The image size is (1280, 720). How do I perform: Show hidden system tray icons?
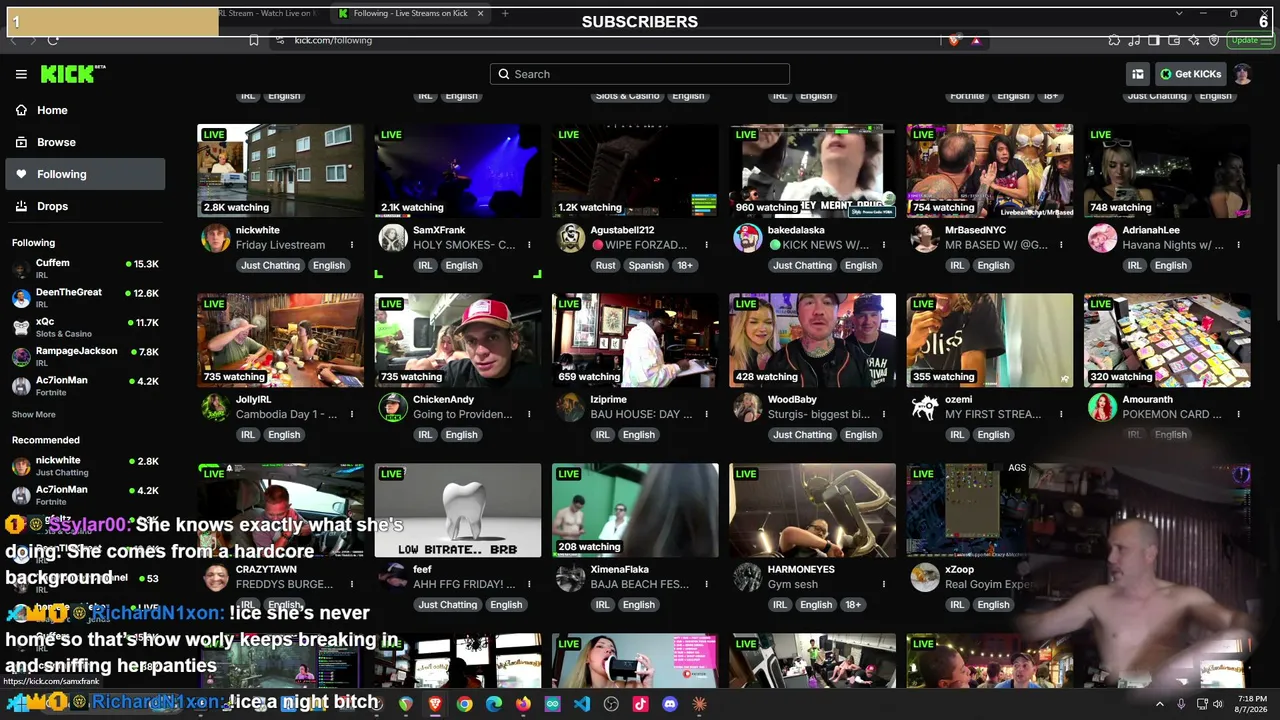[x=1160, y=704]
